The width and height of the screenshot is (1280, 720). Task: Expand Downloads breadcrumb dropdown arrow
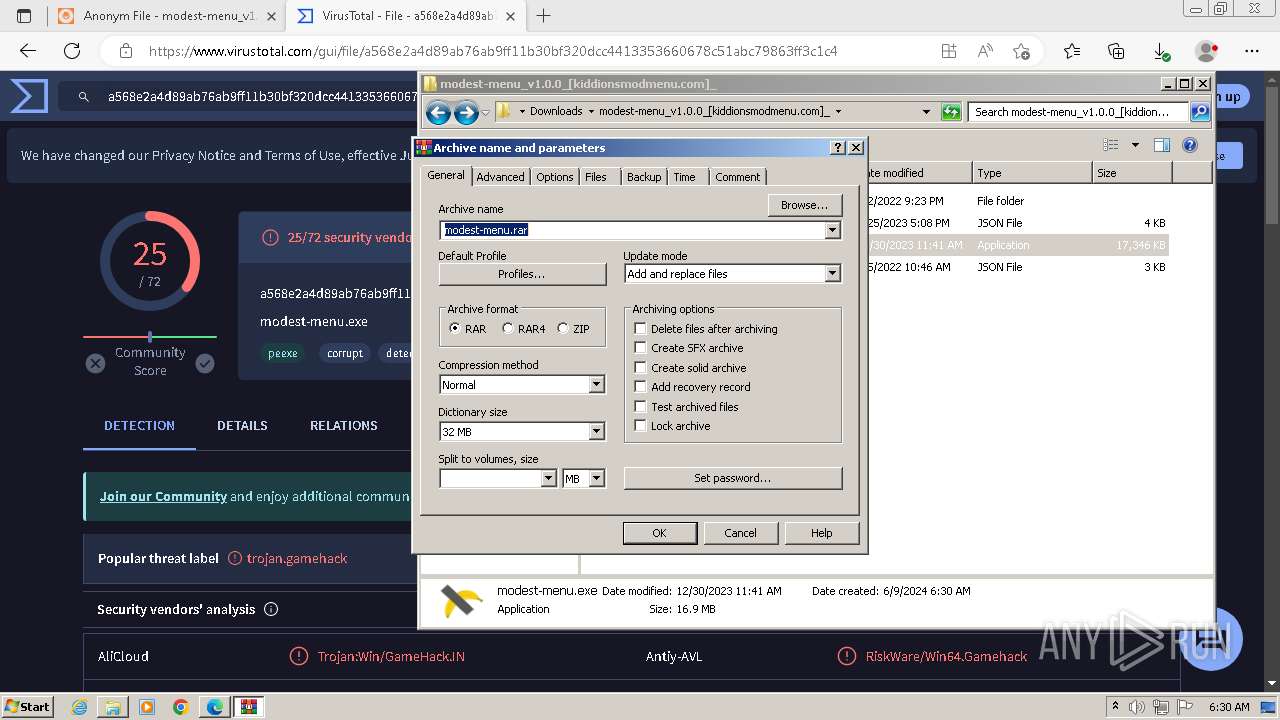coord(591,112)
